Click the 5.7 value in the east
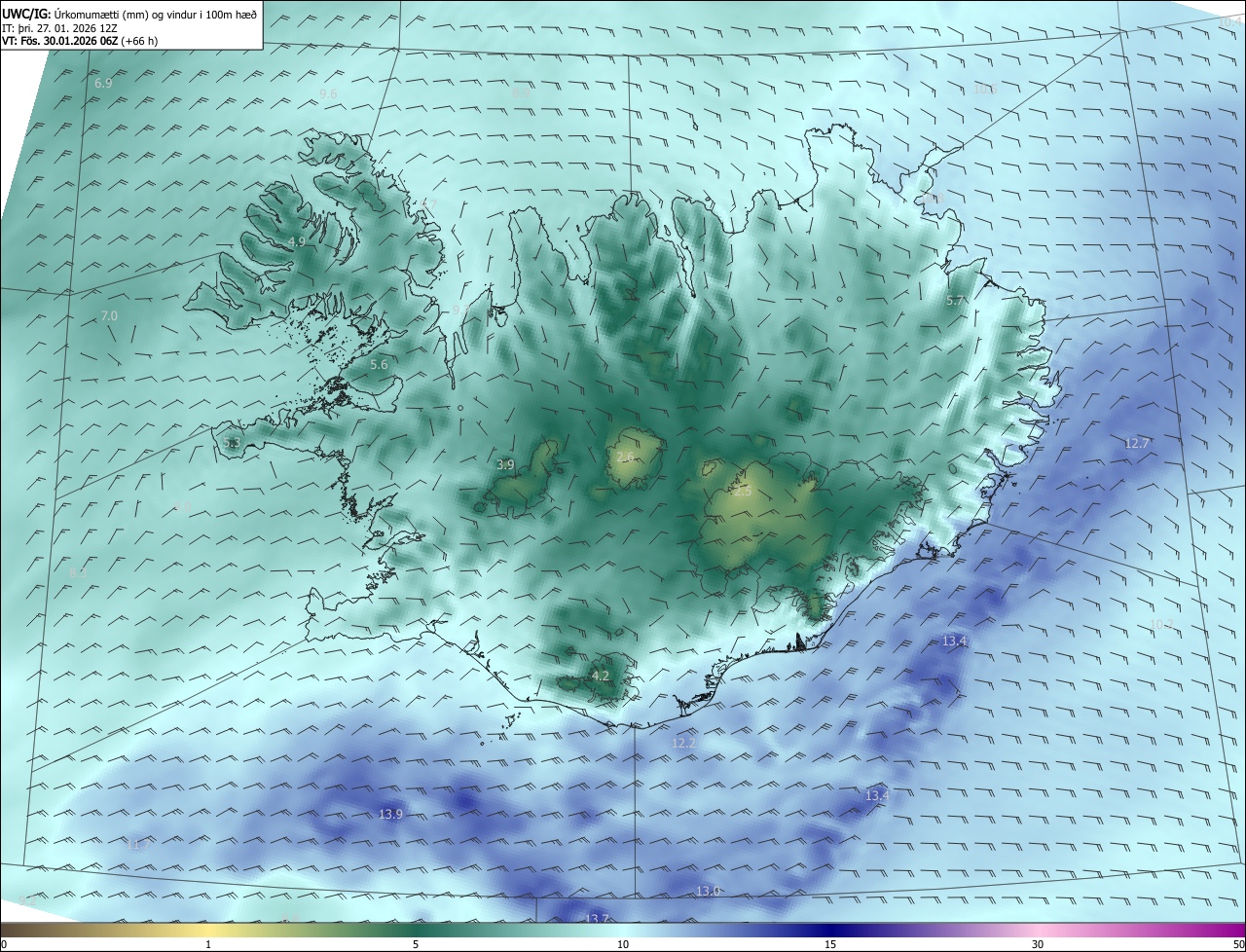Image resolution: width=1246 pixels, height=952 pixels. (x=955, y=301)
